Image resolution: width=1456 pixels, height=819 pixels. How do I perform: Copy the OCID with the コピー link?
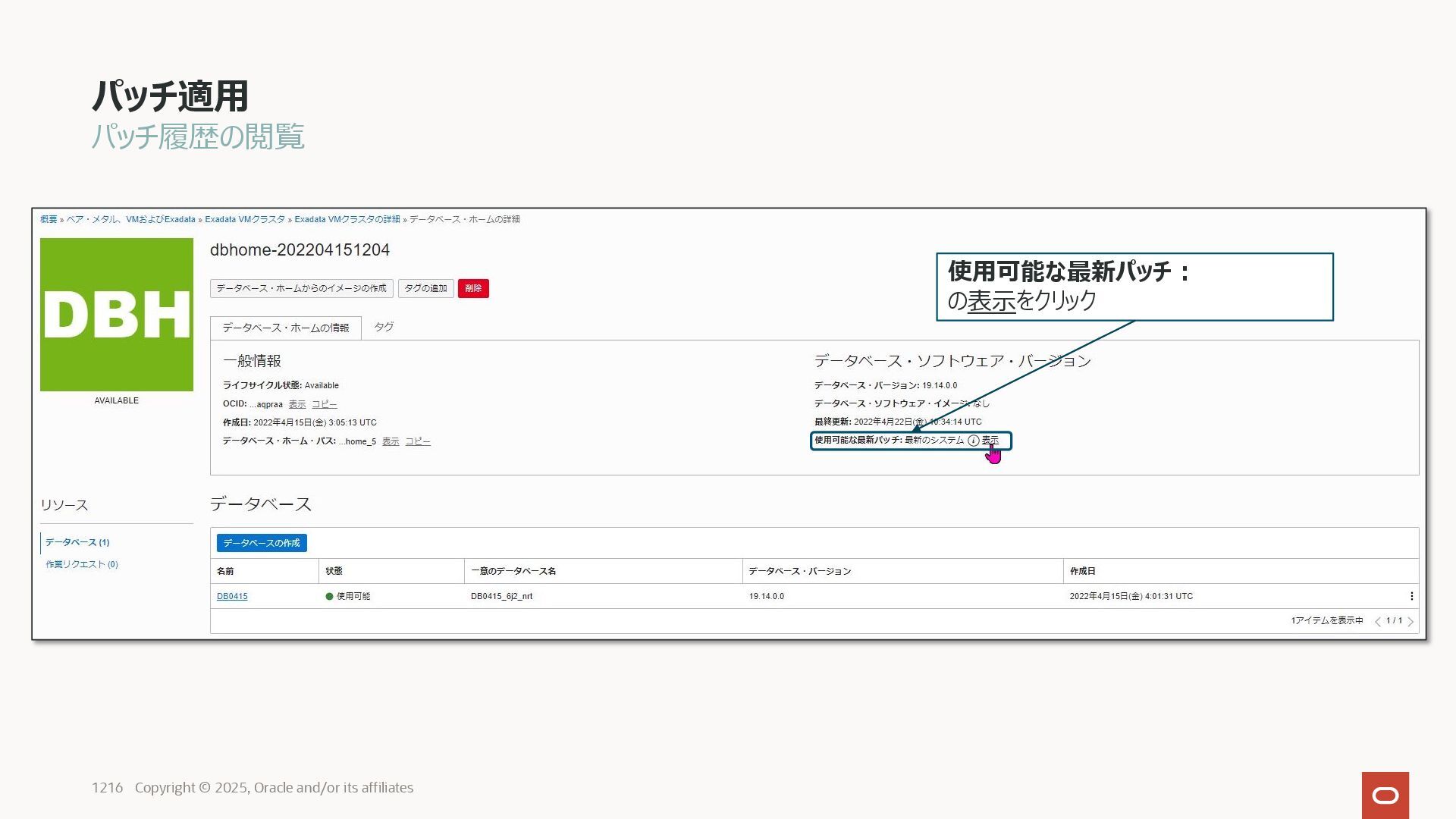coord(325,404)
